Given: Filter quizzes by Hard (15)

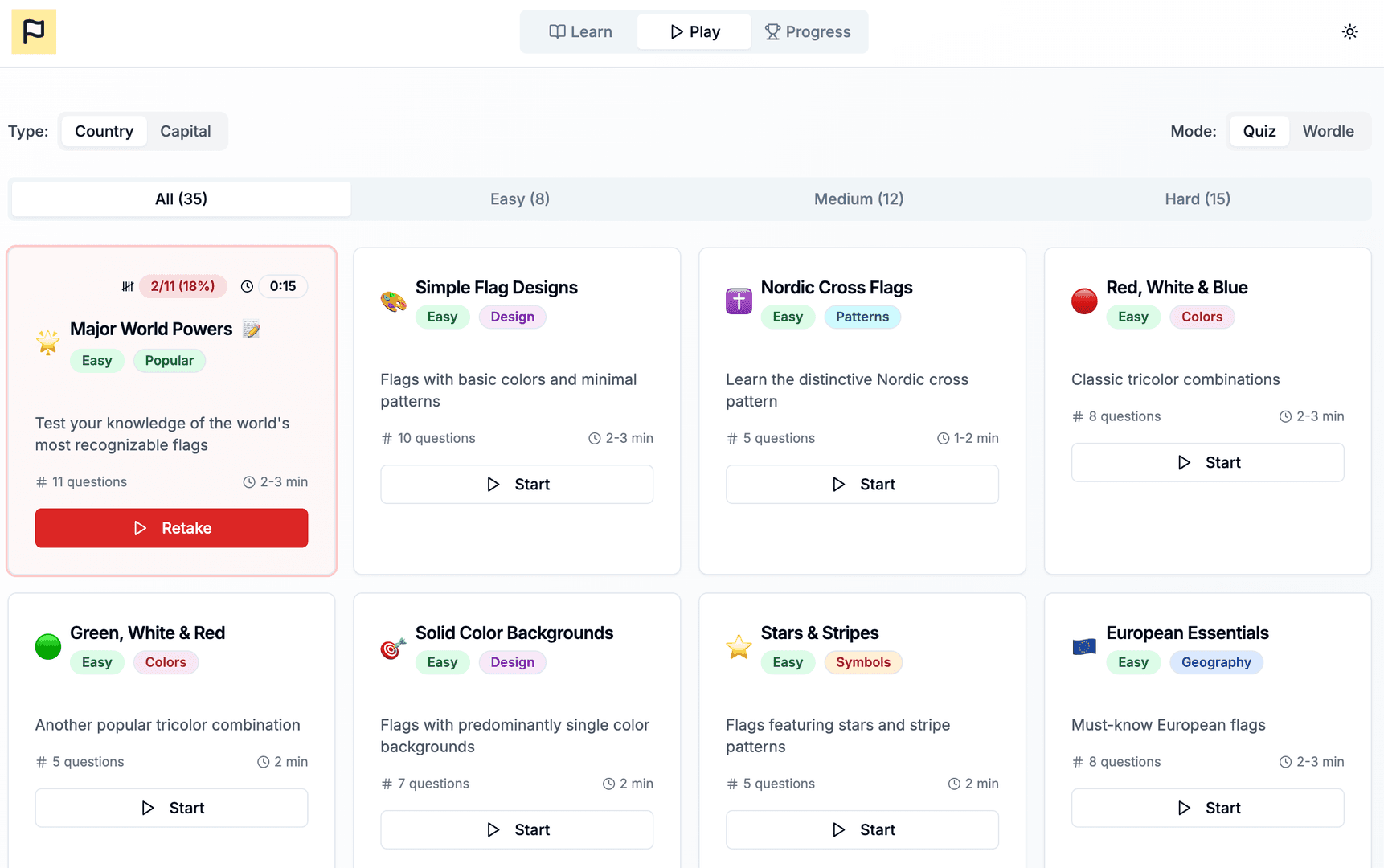Looking at the screenshot, I should [1197, 199].
